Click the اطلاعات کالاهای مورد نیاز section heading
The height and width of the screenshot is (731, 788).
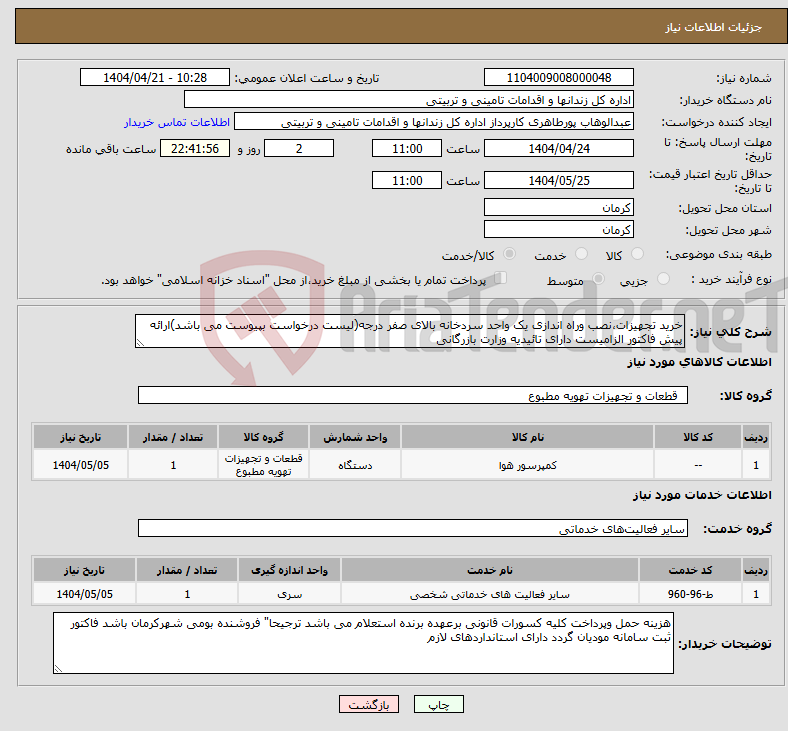click(x=699, y=362)
